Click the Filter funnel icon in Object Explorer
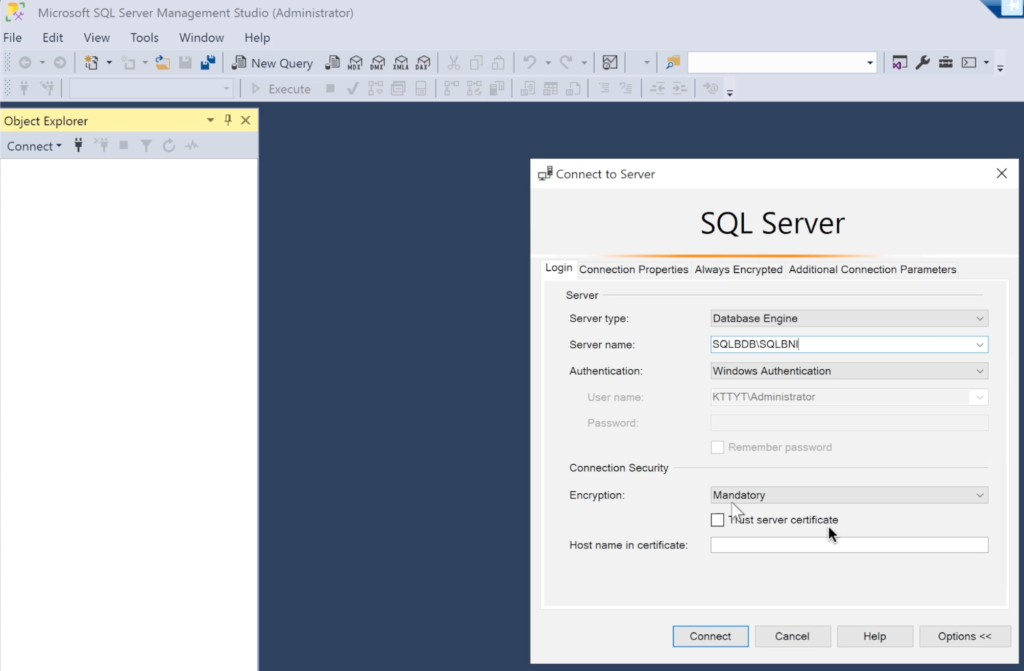Image resolution: width=1024 pixels, height=671 pixels. [x=146, y=146]
